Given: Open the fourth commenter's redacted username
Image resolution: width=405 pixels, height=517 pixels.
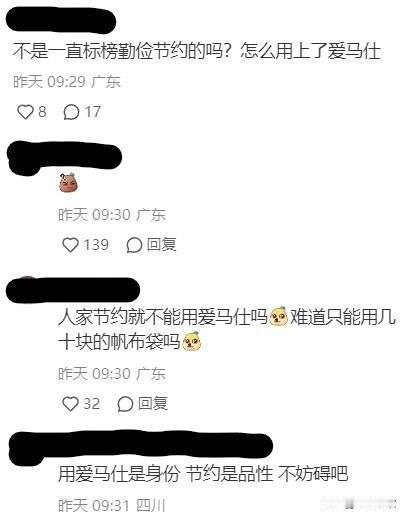Looking at the screenshot, I should [140, 445].
